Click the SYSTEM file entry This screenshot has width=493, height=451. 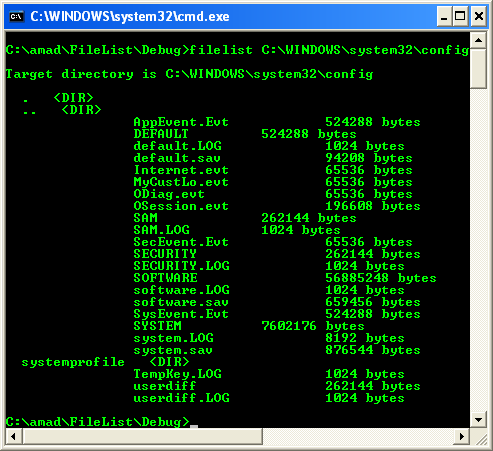coord(157,326)
